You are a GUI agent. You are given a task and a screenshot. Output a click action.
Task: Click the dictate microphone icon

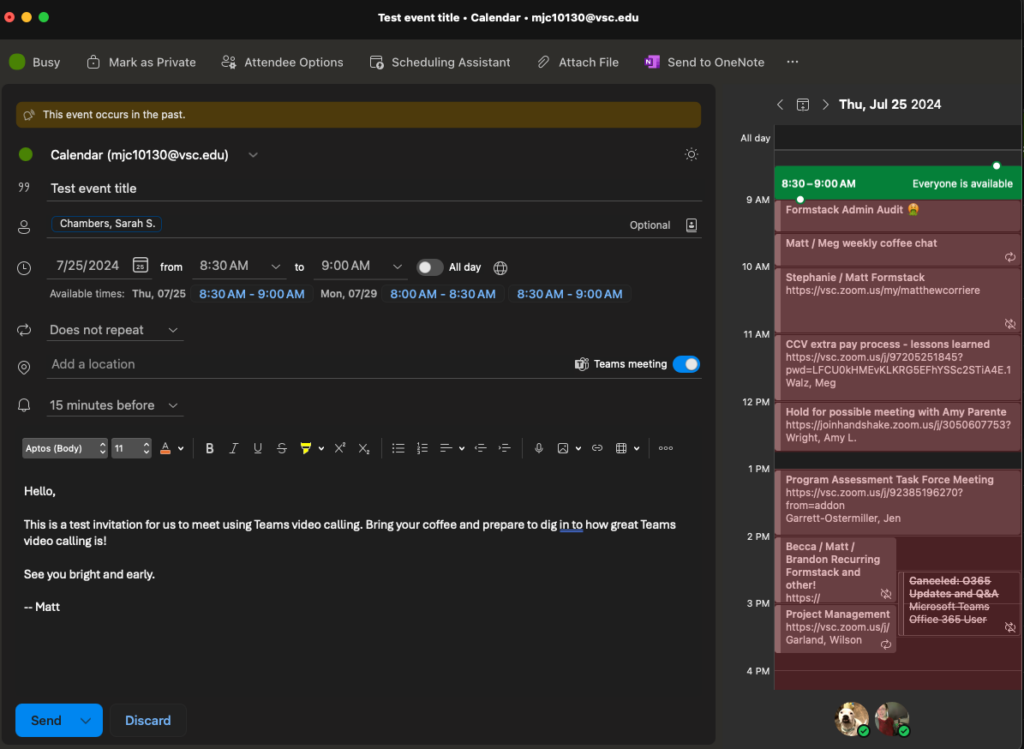539,448
